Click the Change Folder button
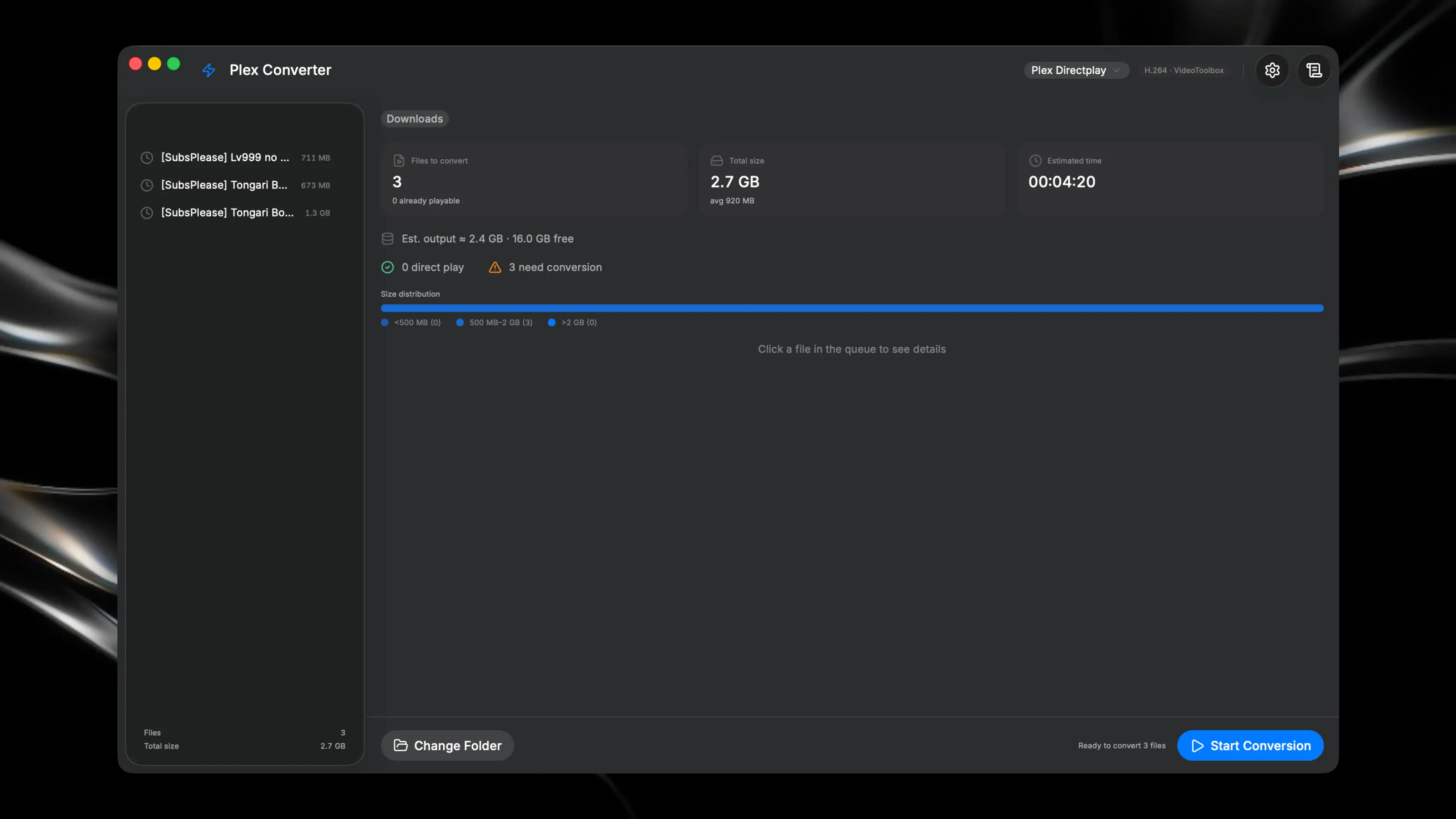The image size is (1456, 819). 446,745
